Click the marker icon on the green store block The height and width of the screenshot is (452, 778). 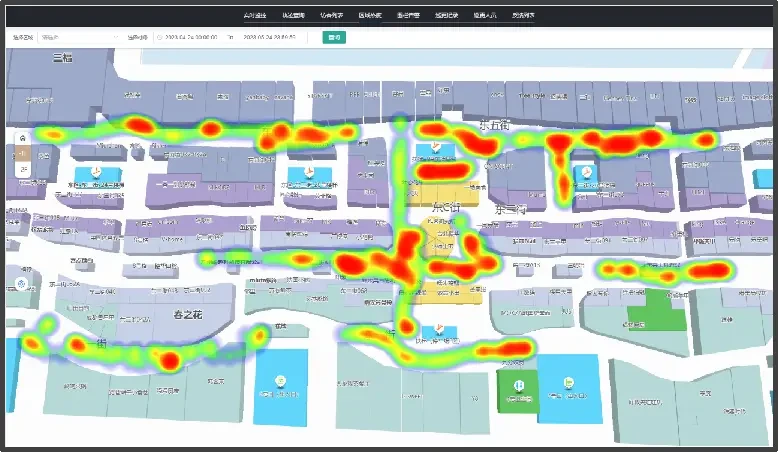coord(519,385)
